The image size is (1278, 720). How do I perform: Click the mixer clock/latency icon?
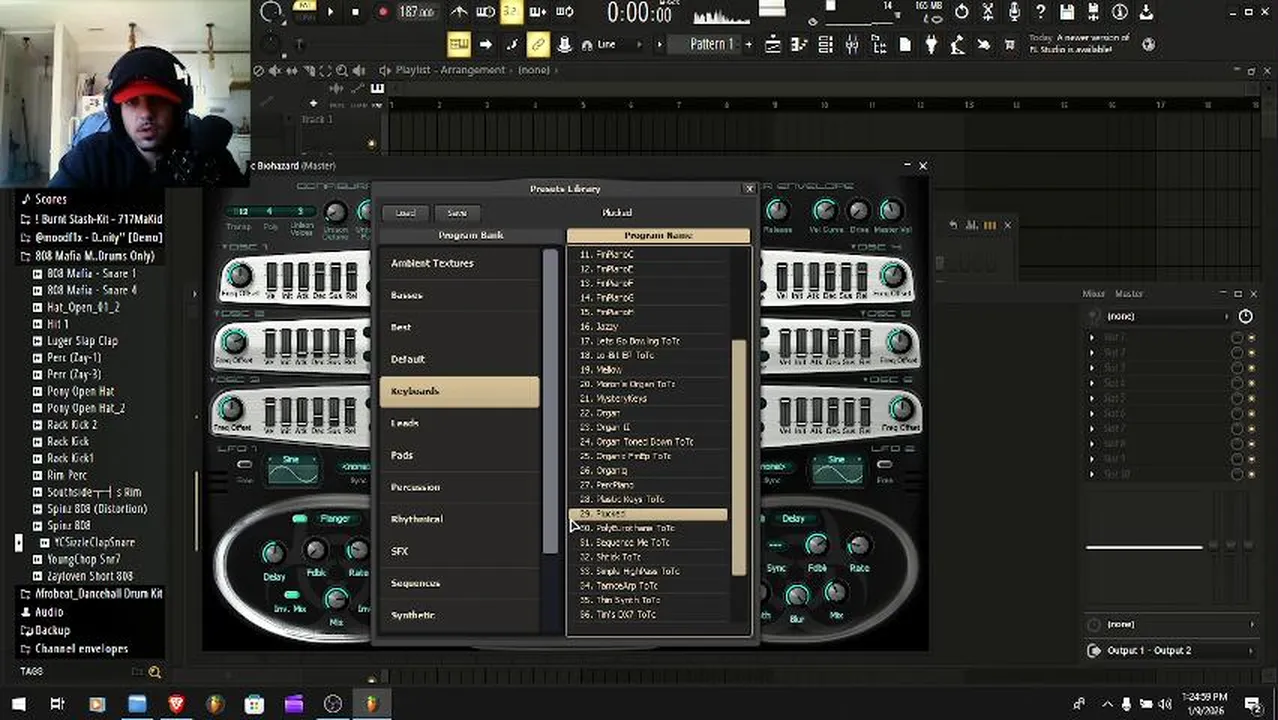[x=1245, y=316]
